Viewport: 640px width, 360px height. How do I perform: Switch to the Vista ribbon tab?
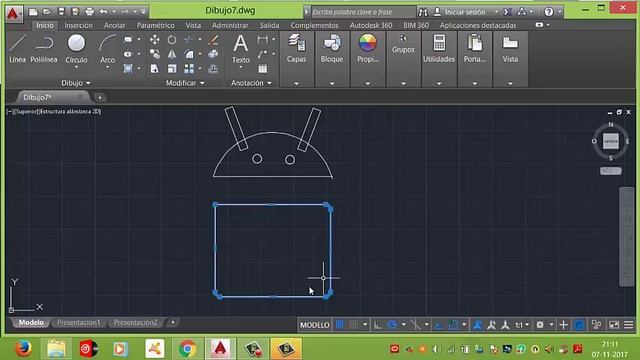pyautogui.click(x=193, y=25)
